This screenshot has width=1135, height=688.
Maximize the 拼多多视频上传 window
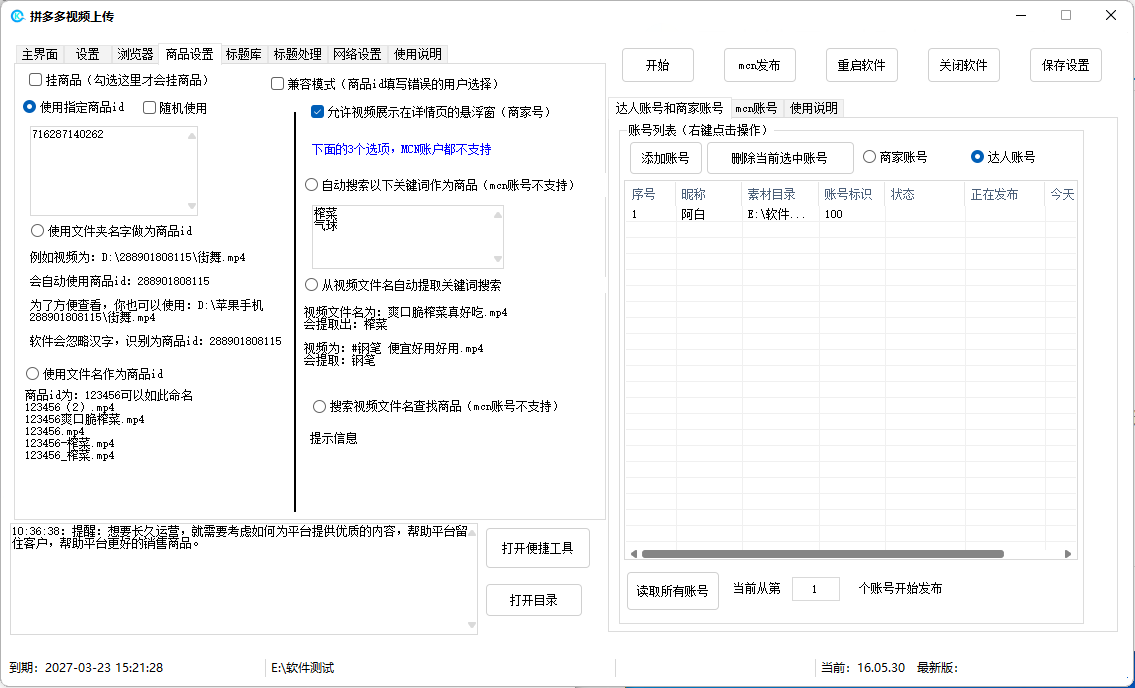tap(1066, 15)
